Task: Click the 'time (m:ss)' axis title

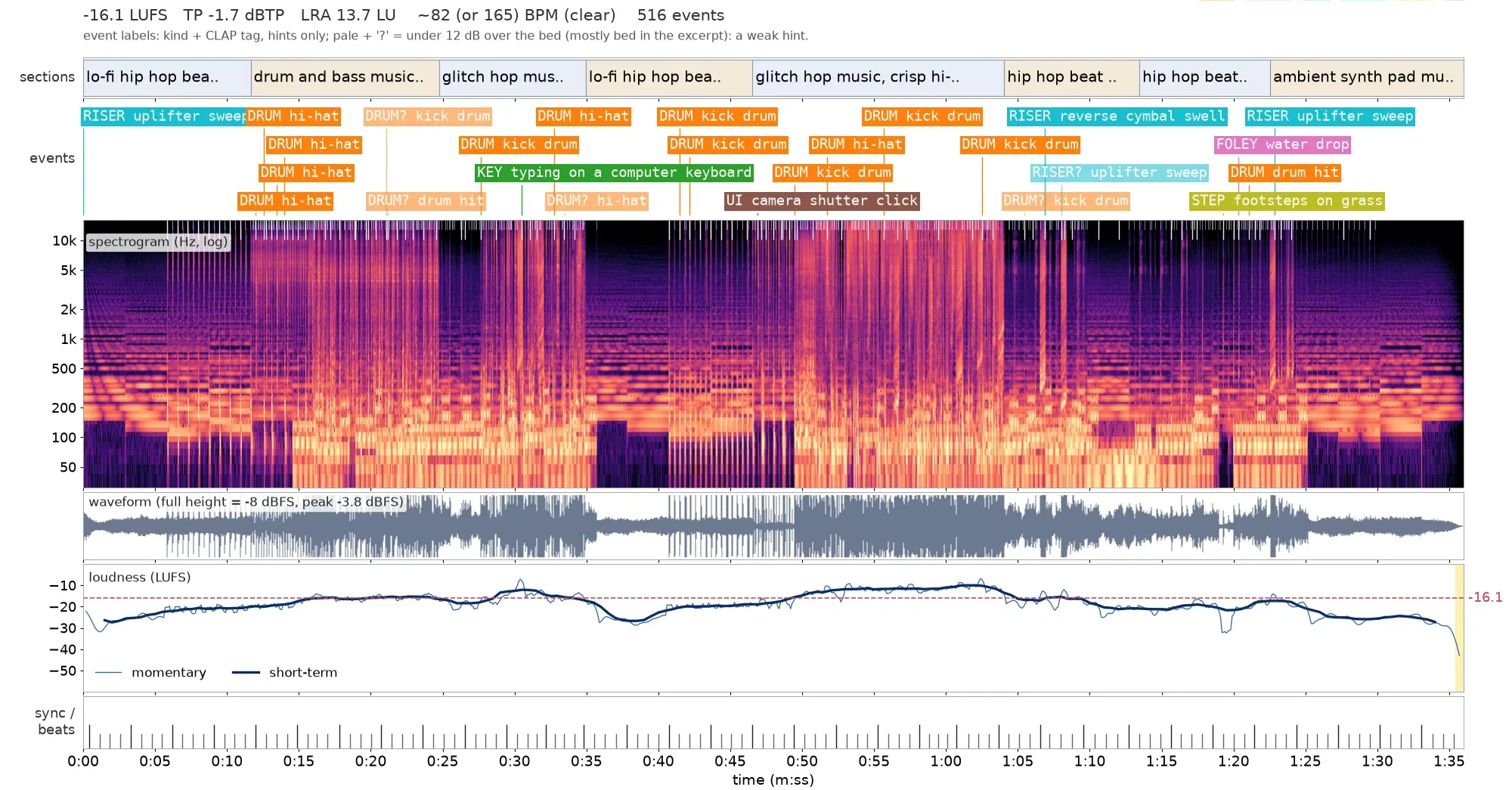Action: (x=773, y=780)
